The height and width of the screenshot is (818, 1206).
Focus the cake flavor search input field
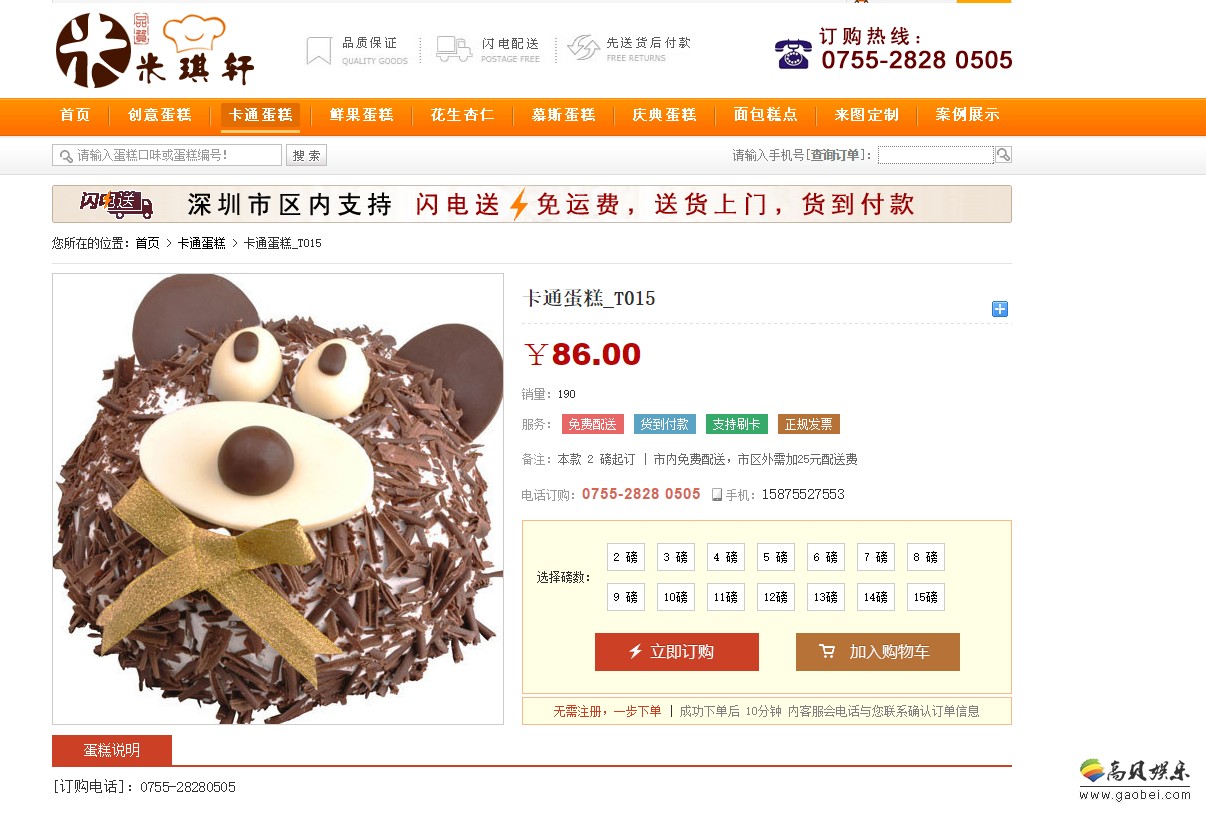click(x=167, y=155)
